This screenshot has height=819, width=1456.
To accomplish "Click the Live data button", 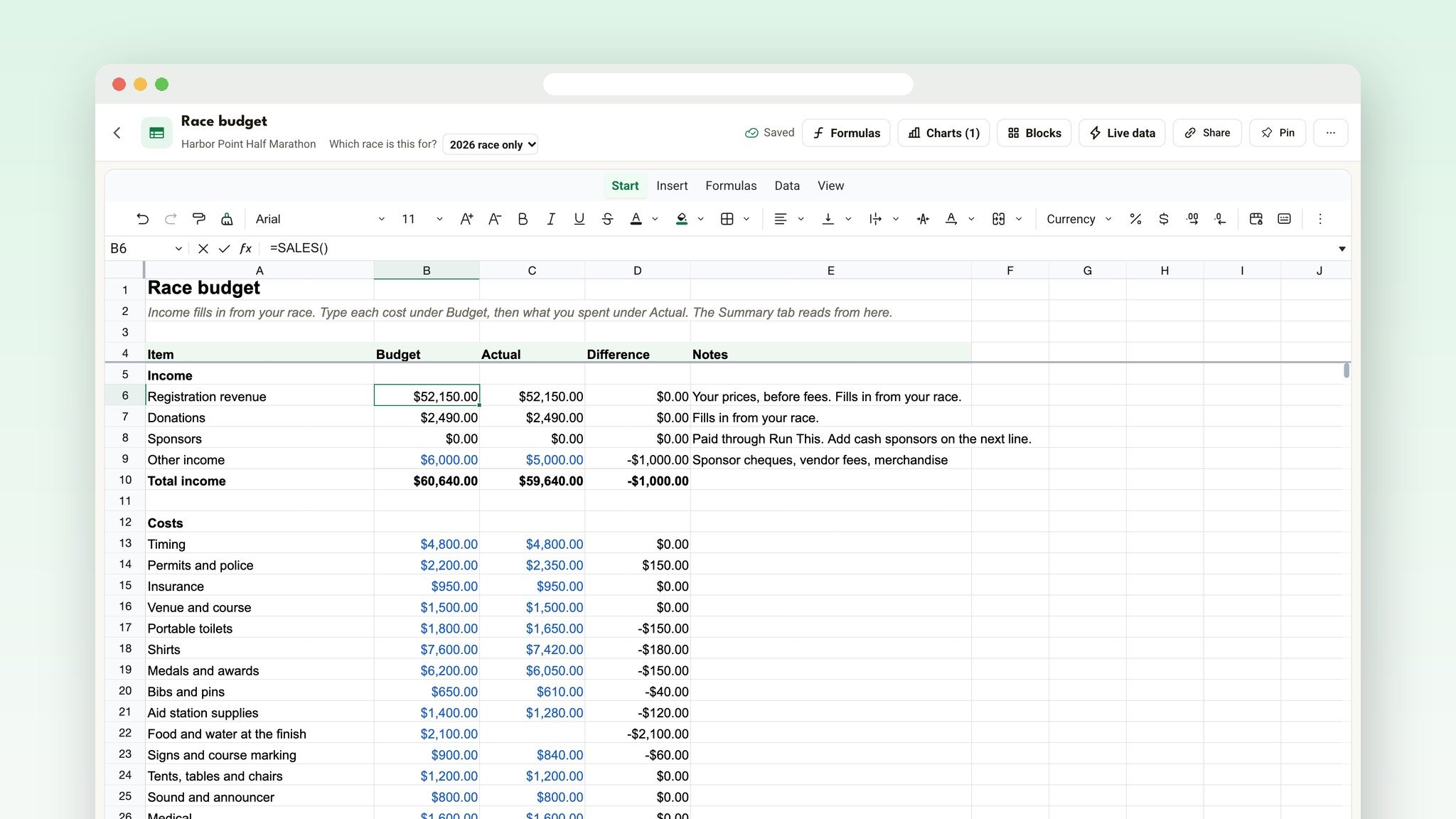I will 1122,133.
